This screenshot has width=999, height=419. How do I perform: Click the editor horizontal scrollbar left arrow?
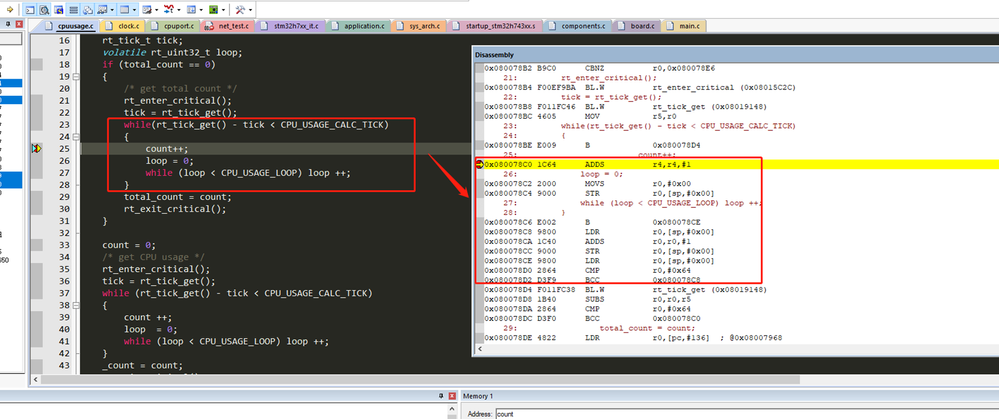[x=35, y=380]
